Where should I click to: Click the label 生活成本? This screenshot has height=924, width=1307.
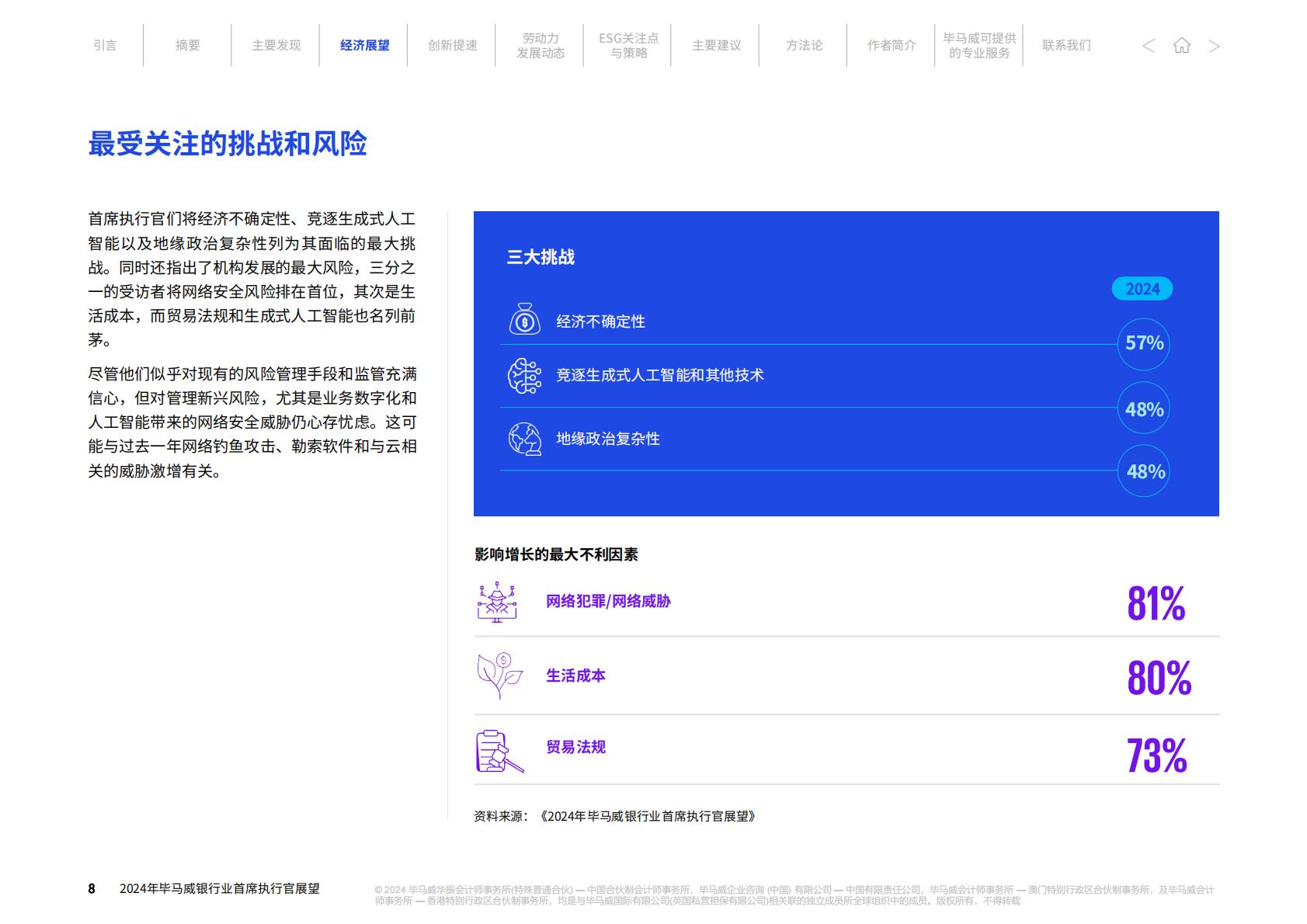click(x=575, y=676)
